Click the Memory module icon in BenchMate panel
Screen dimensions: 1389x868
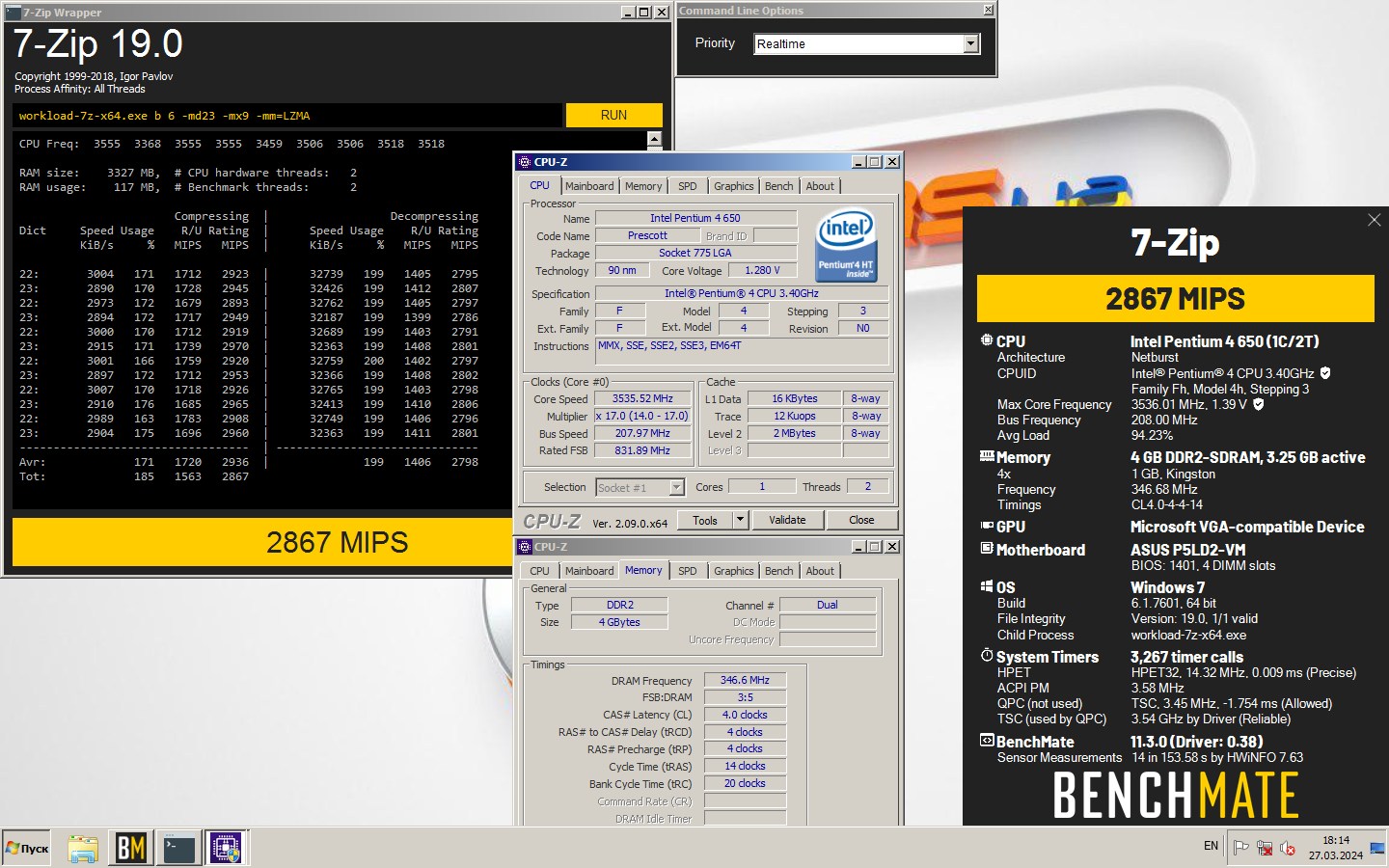(987, 456)
